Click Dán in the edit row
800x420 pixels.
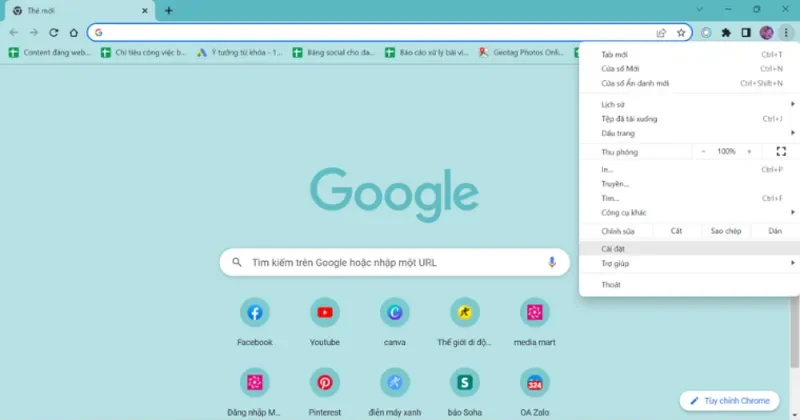coord(775,231)
